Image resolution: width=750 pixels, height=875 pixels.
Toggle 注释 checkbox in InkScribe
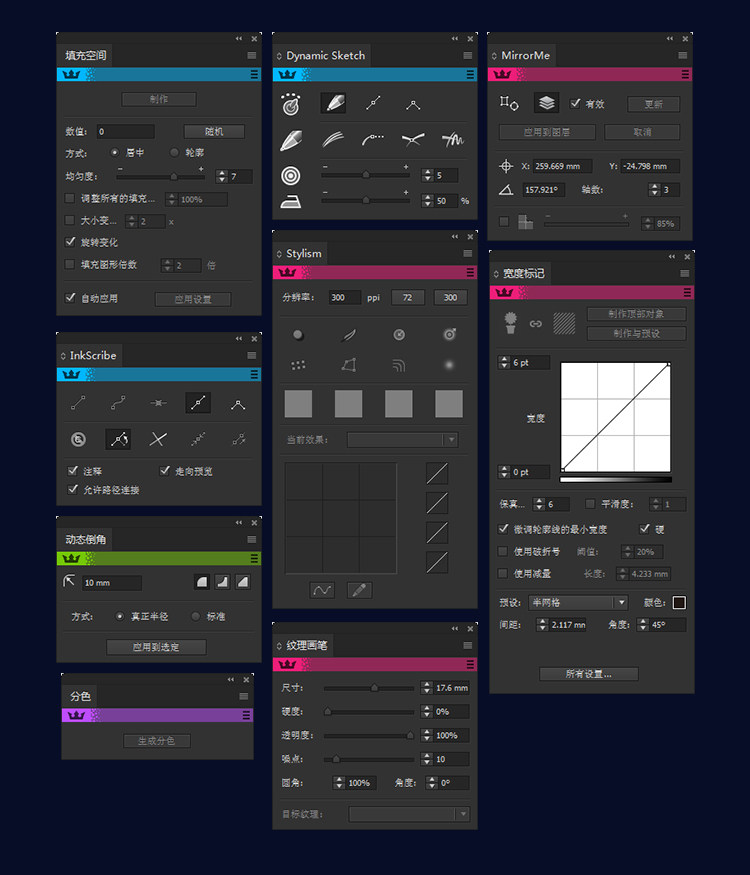(x=73, y=470)
